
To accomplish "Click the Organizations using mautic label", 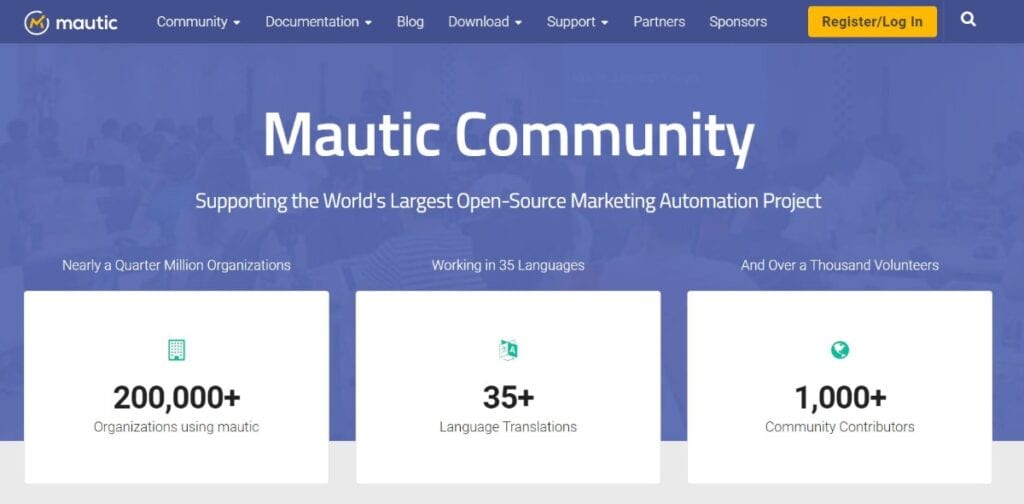I will point(176,427).
